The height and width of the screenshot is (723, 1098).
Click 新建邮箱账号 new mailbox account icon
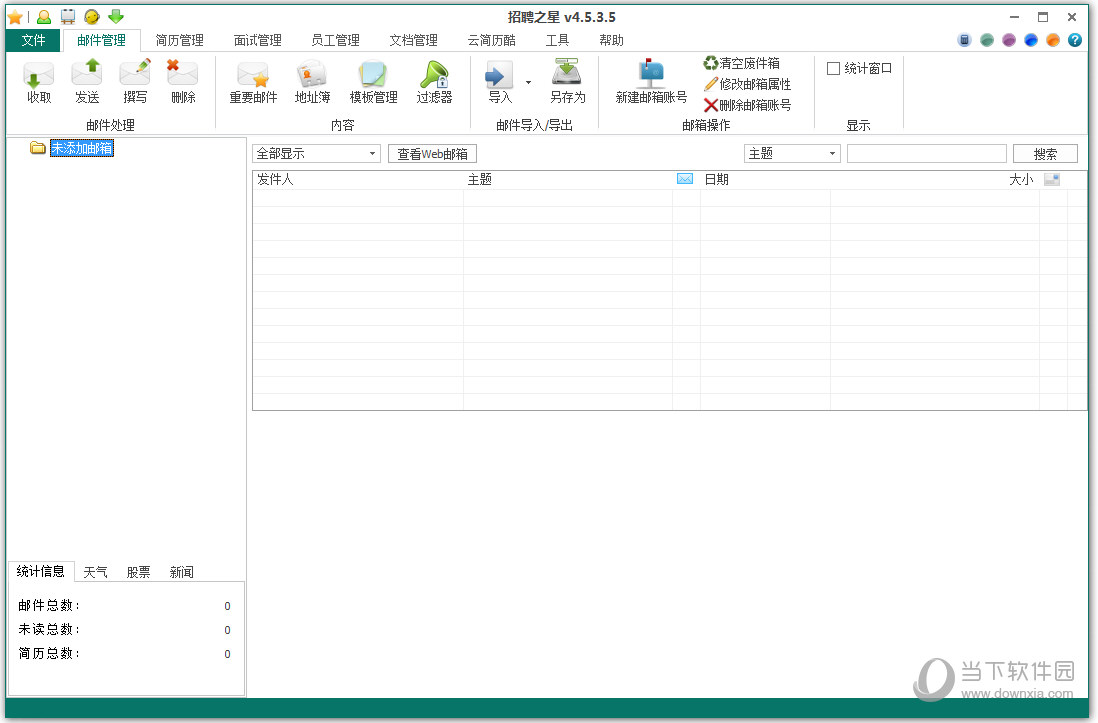(x=651, y=80)
